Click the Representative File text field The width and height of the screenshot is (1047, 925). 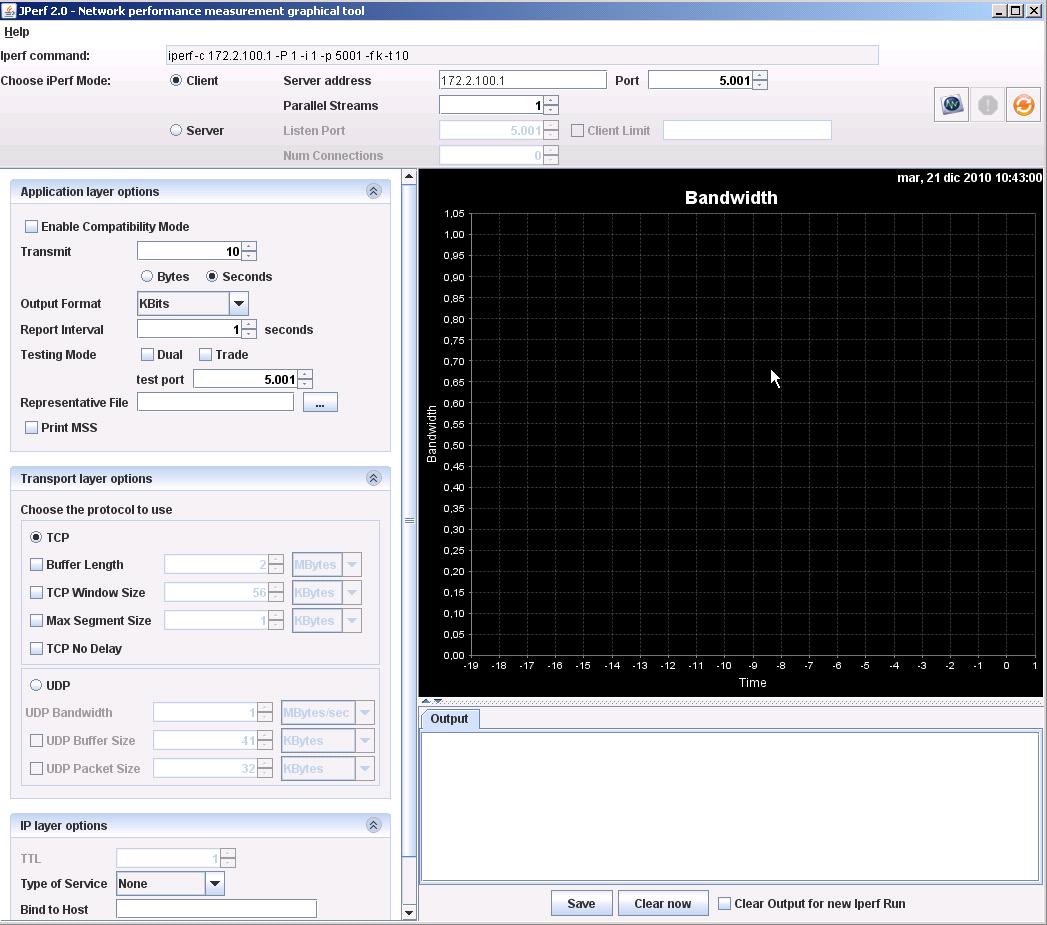pos(215,402)
